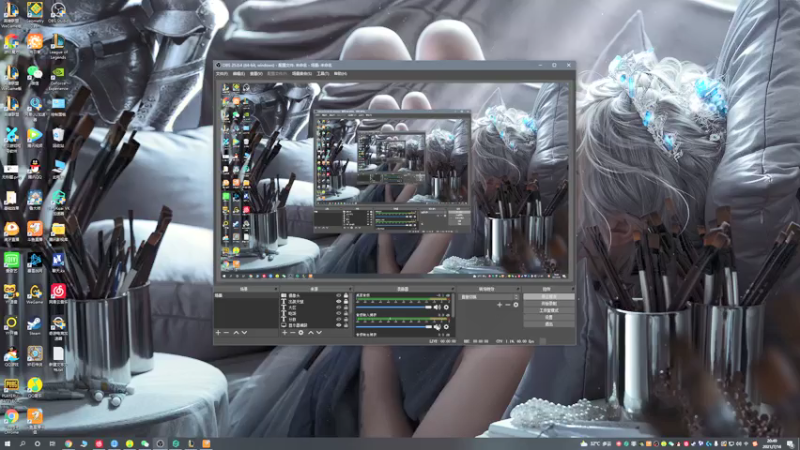Remove the transition with the Scene Transitions minus button
800x450 pixels.
pyautogui.click(x=508, y=305)
